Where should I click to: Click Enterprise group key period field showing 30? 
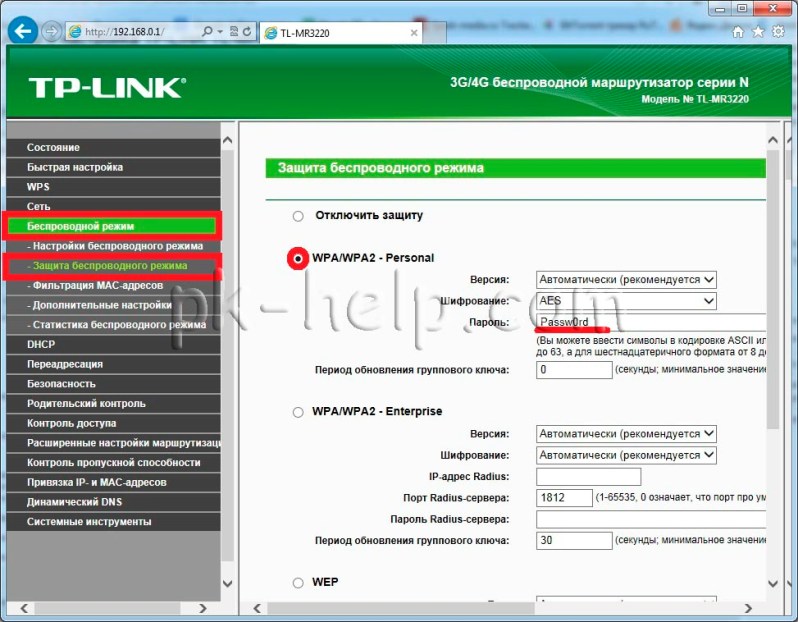click(574, 541)
